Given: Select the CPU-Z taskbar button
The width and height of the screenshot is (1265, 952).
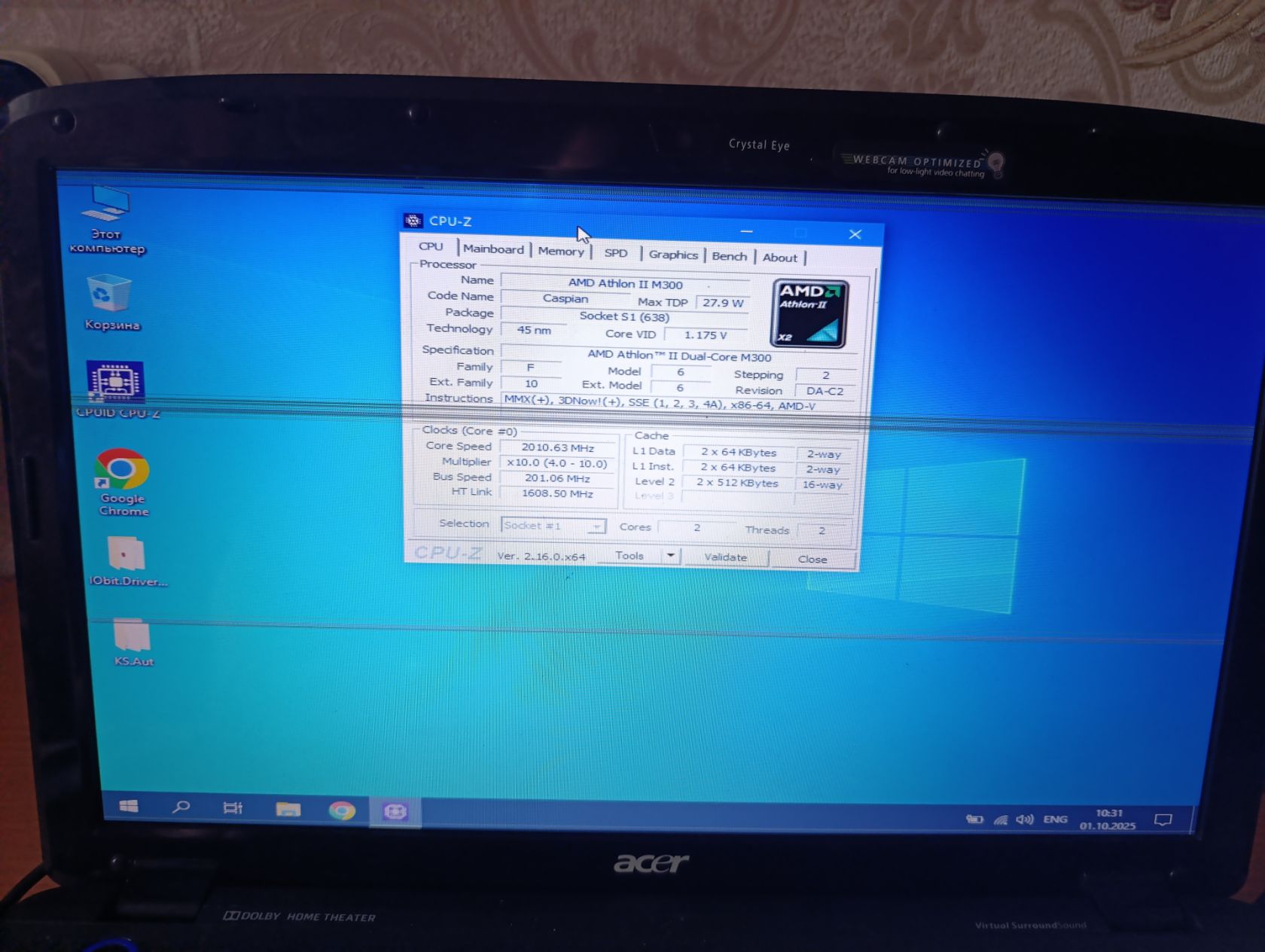Looking at the screenshot, I should click(x=395, y=811).
